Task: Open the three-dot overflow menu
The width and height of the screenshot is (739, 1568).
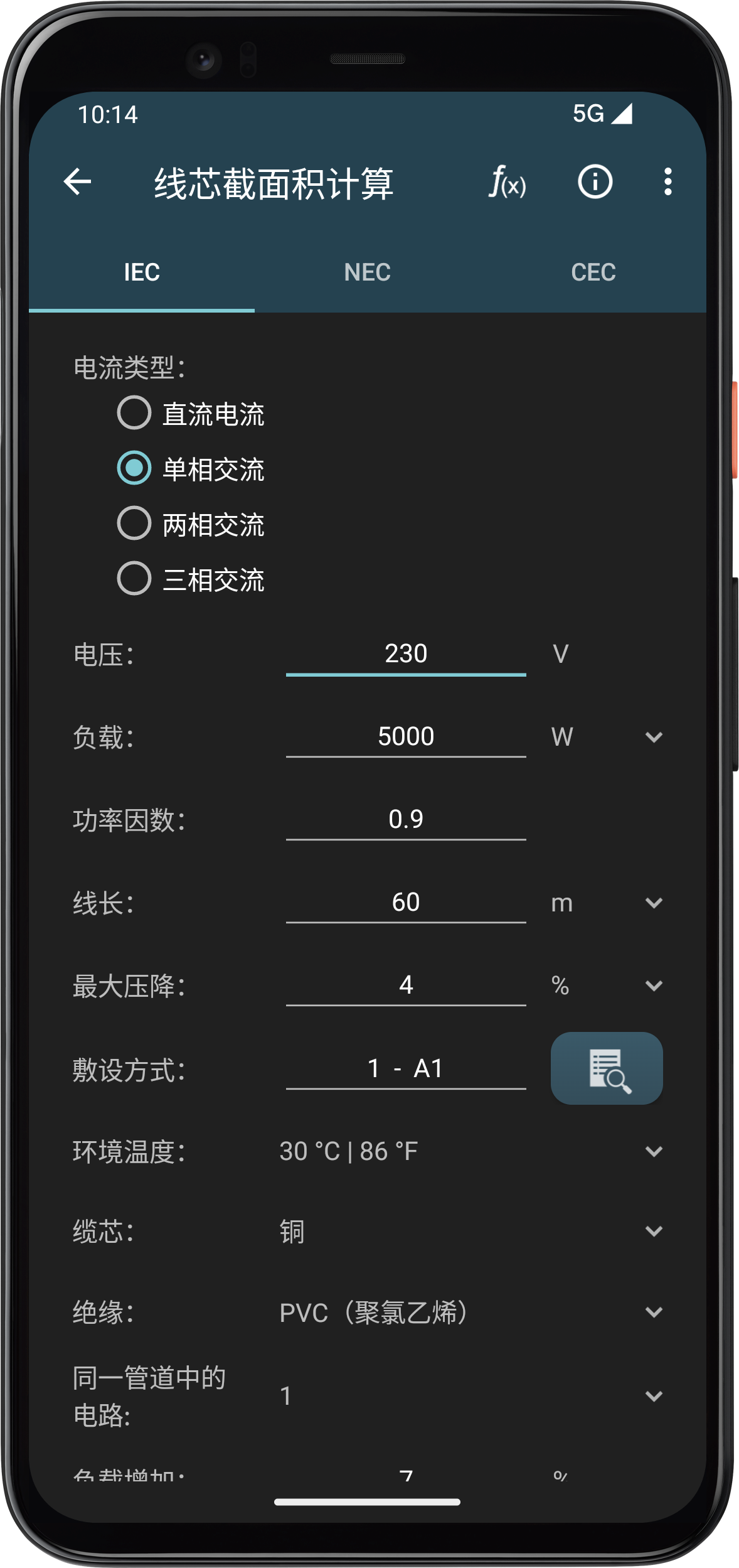Action: tap(667, 182)
